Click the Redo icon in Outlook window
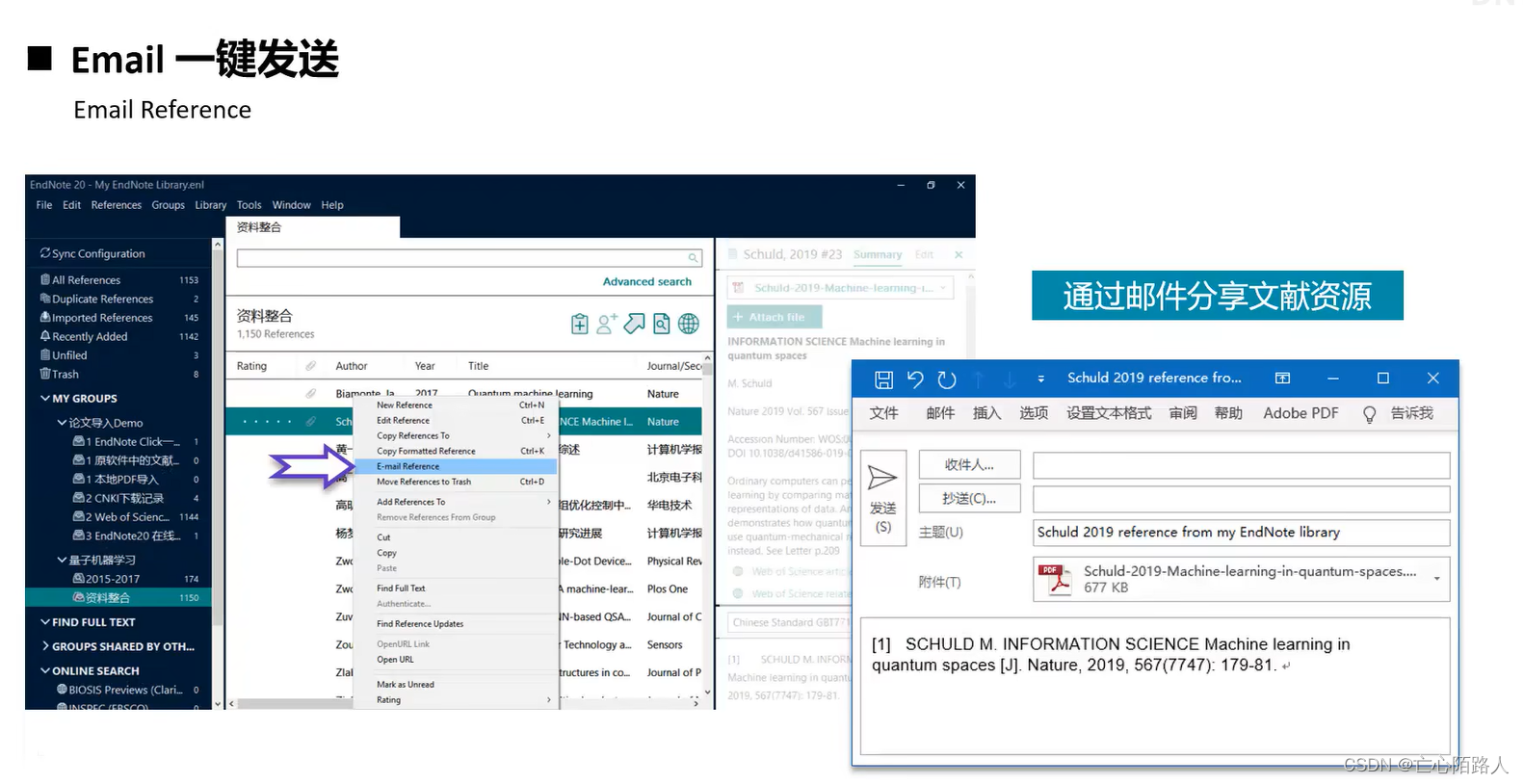 (947, 379)
